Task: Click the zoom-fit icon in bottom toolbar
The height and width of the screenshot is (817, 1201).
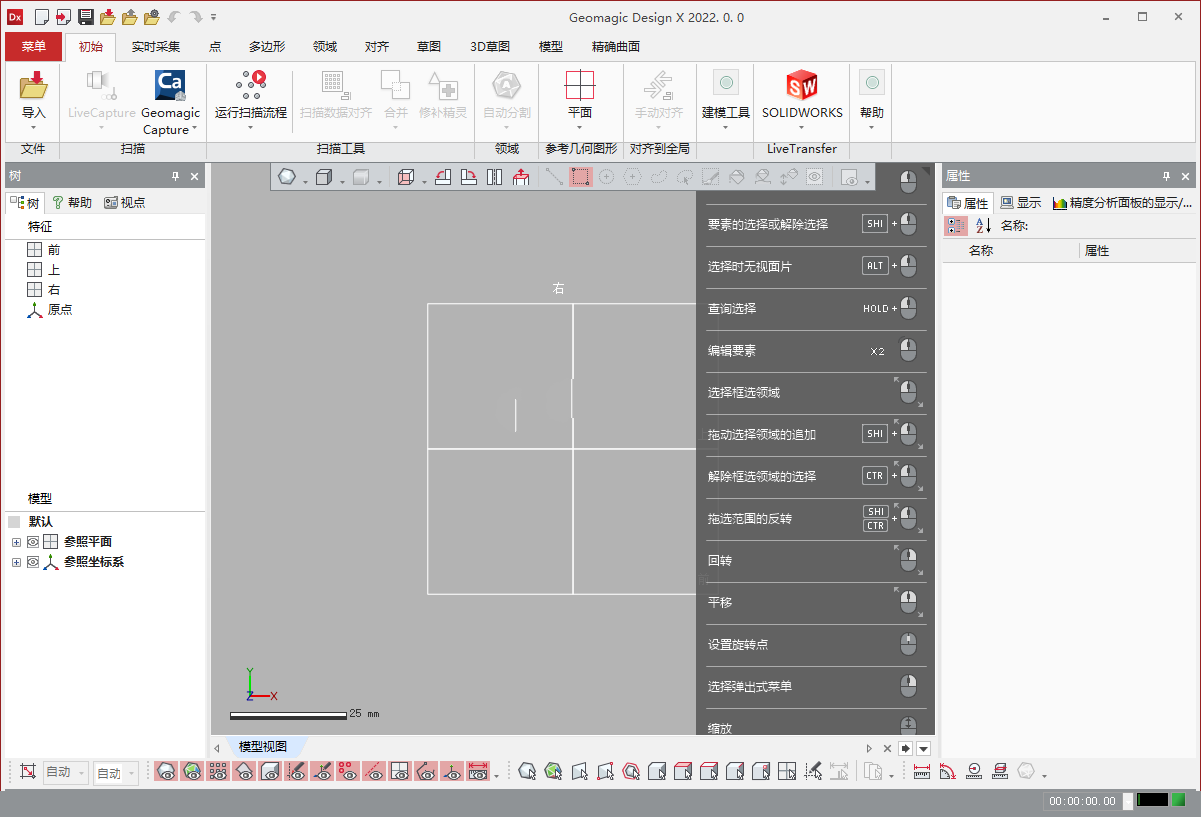Action: tap(27, 772)
